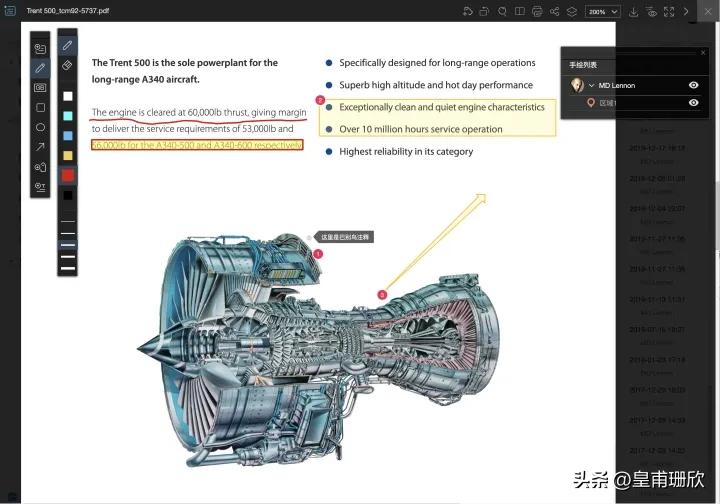The image size is (720, 504).
Task: Choose the pencil in the pen options panel
Action: tap(68, 45)
